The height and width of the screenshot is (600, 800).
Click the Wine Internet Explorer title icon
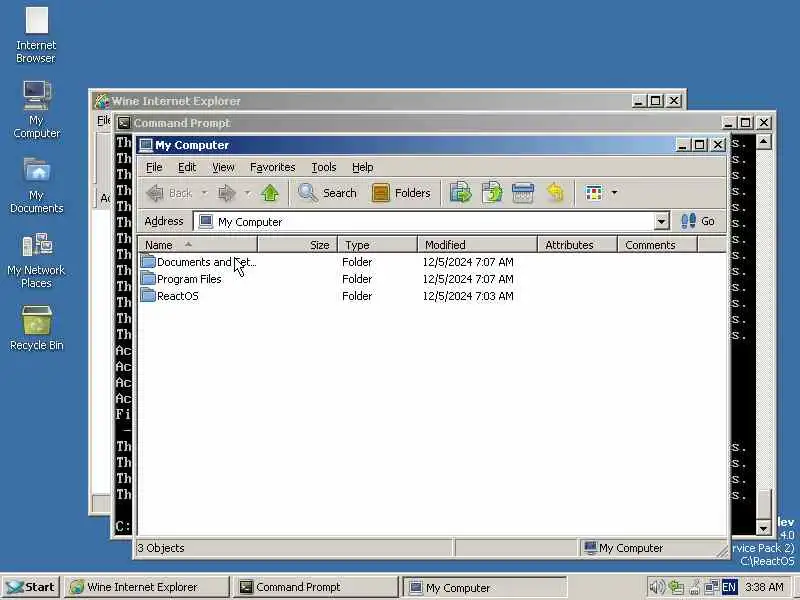point(102,101)
